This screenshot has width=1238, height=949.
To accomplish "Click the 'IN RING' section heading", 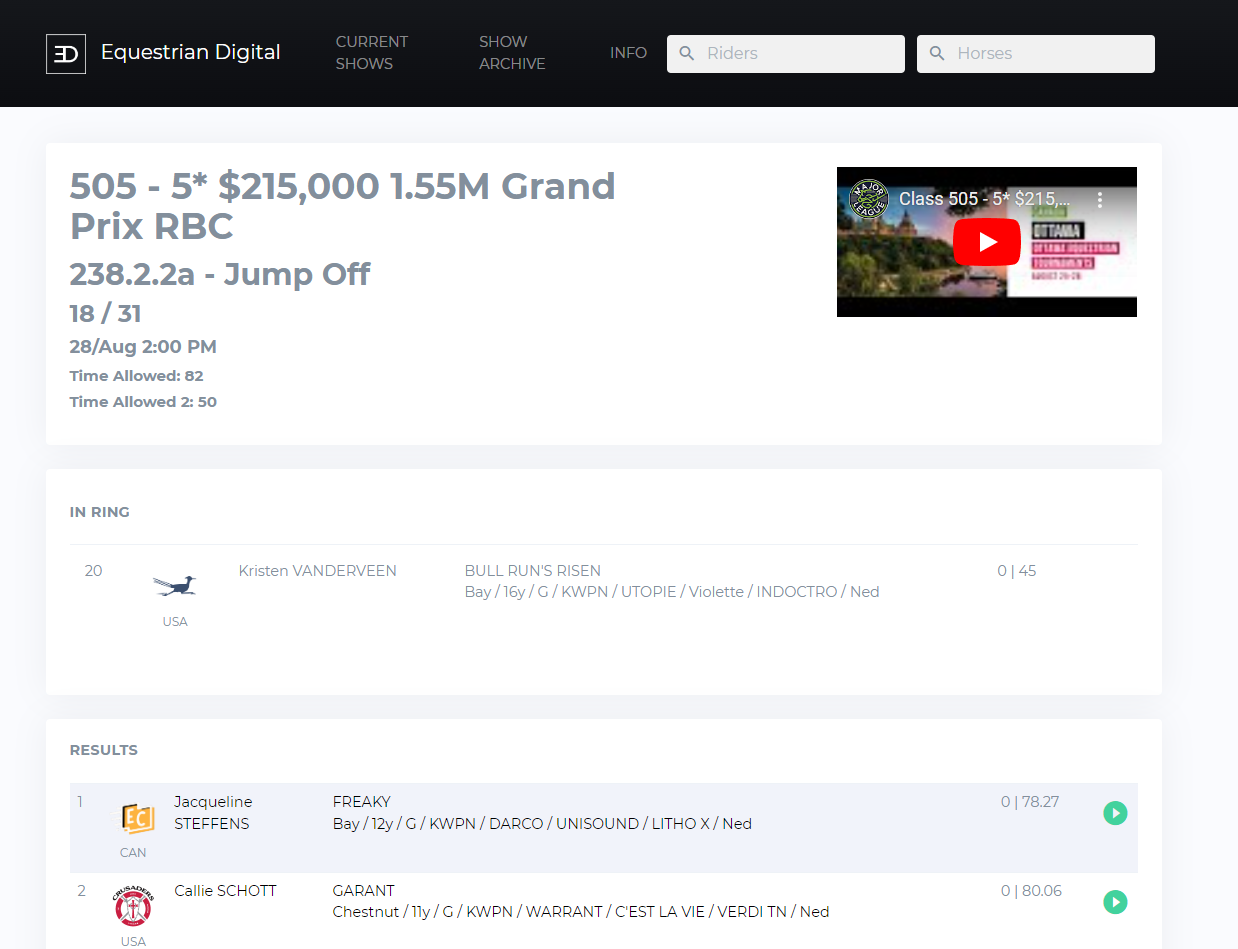I will click(100, 512).
